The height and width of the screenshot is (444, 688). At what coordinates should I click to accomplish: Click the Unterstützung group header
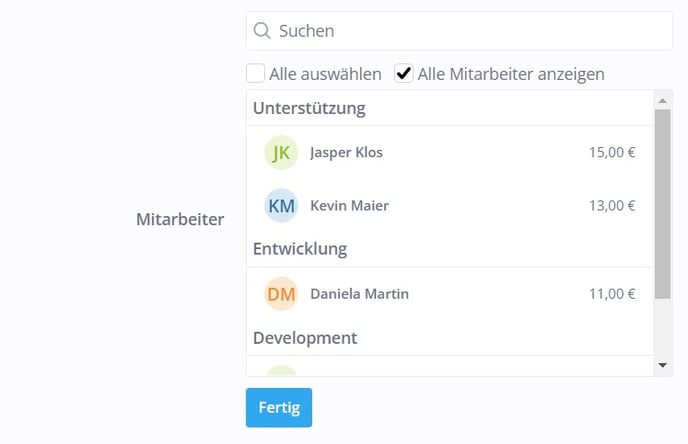[x=309, y=108]
